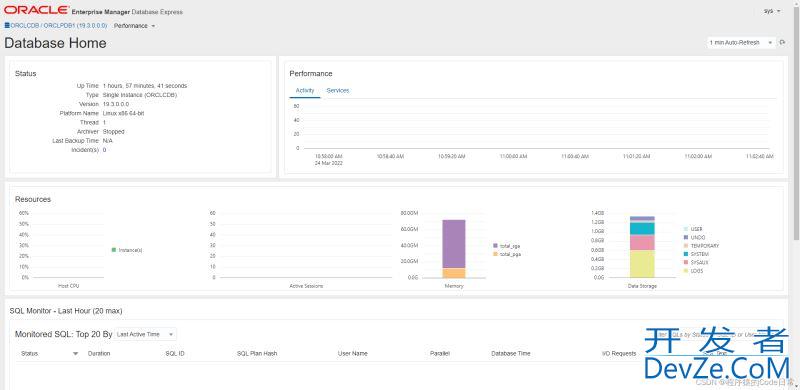Click the Database Home page heading

[x=55, y=43]
